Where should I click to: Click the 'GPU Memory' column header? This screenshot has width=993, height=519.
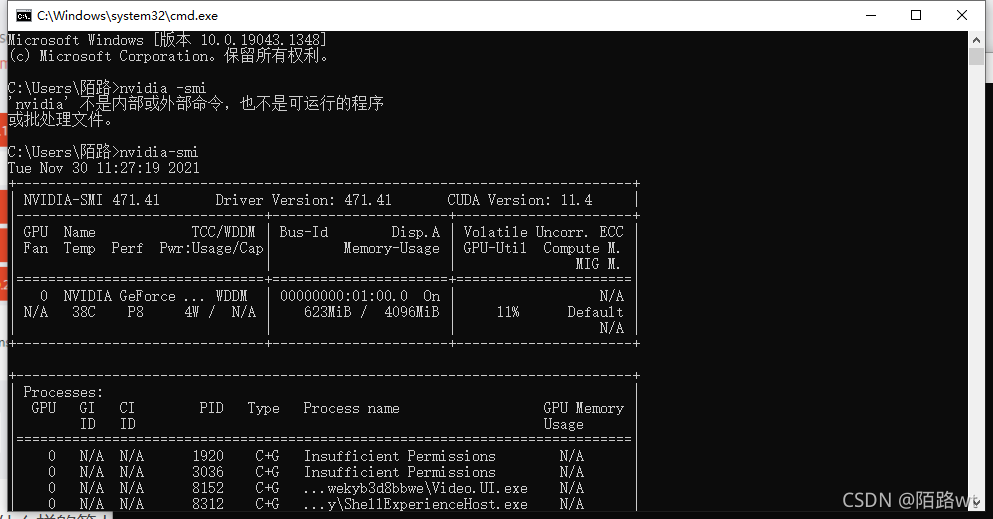[x=583, y=408]
